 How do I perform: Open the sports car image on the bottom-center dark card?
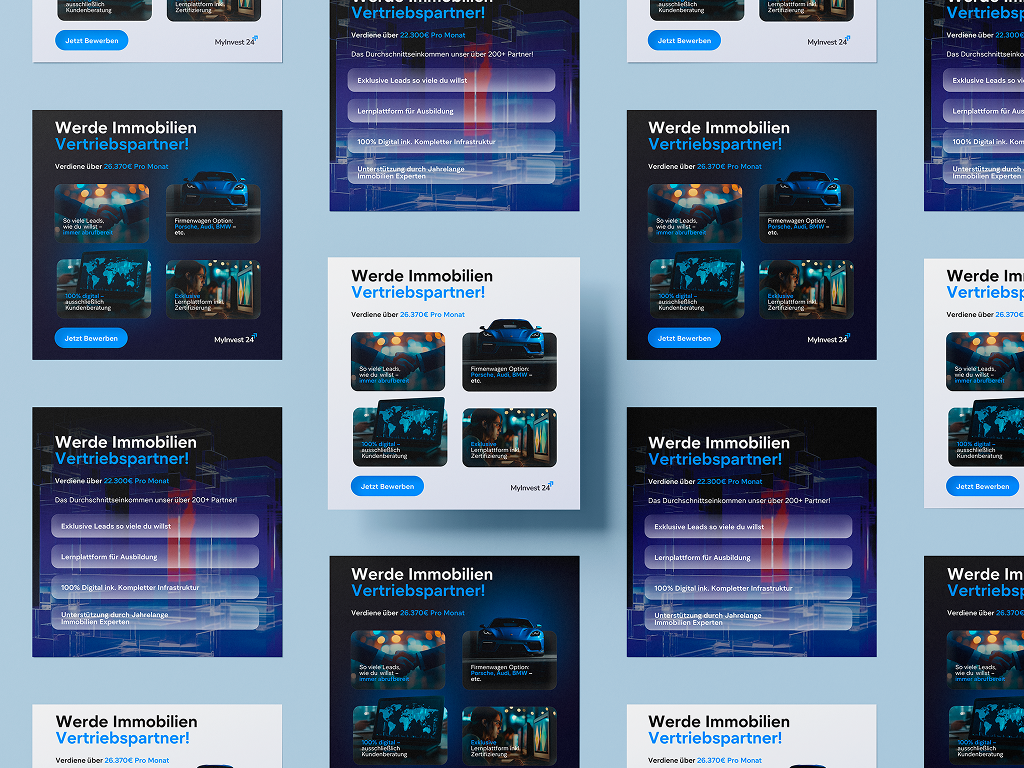click(x=509, y=653)
